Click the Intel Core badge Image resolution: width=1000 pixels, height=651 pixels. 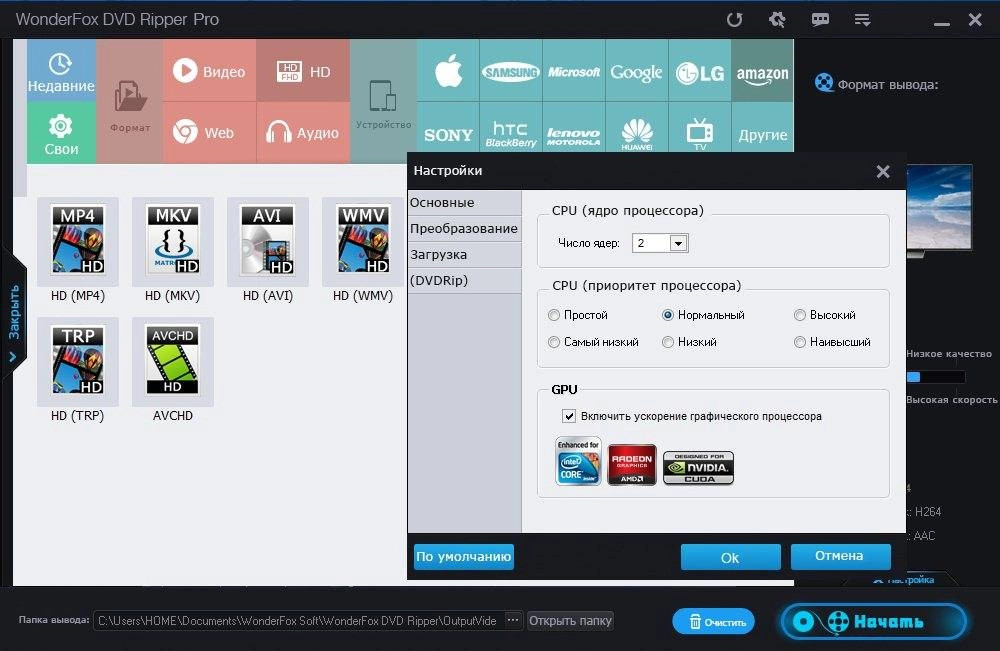pyautogui.click(x=578, y=461)
